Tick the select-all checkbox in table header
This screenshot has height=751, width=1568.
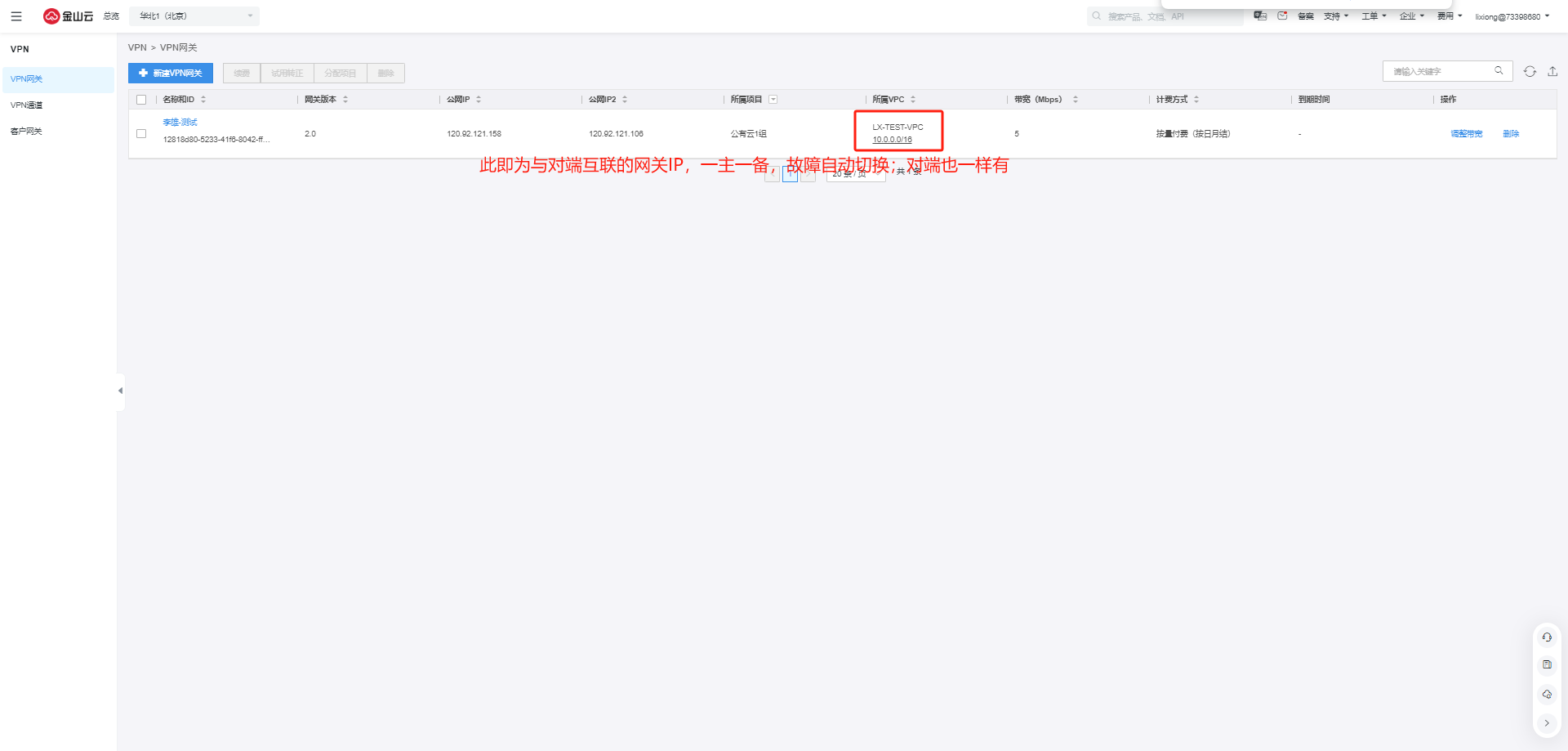[141, 100]
